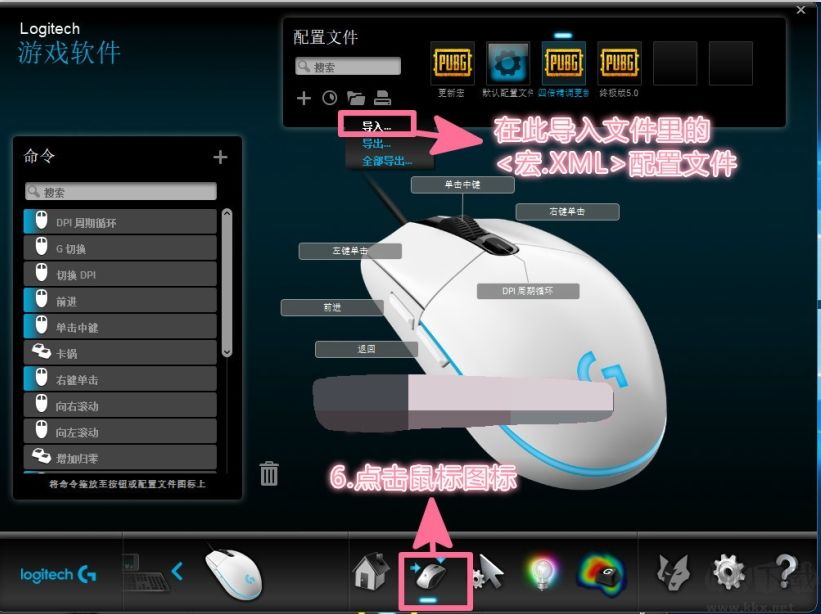The width and height of the screenshot is (821, 614).
Task: Open the input heatmap icon
Action: point(601,574)
